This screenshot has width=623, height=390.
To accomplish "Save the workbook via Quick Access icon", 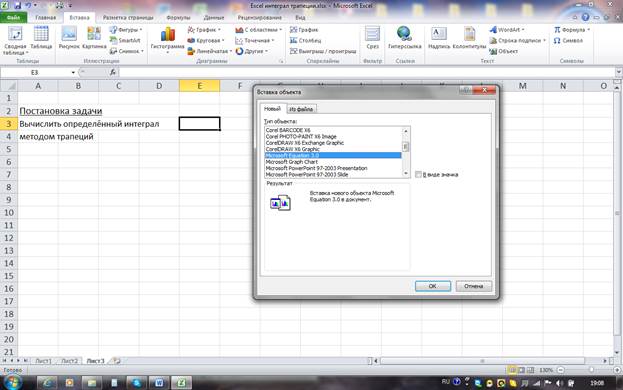I will (17, 6).
